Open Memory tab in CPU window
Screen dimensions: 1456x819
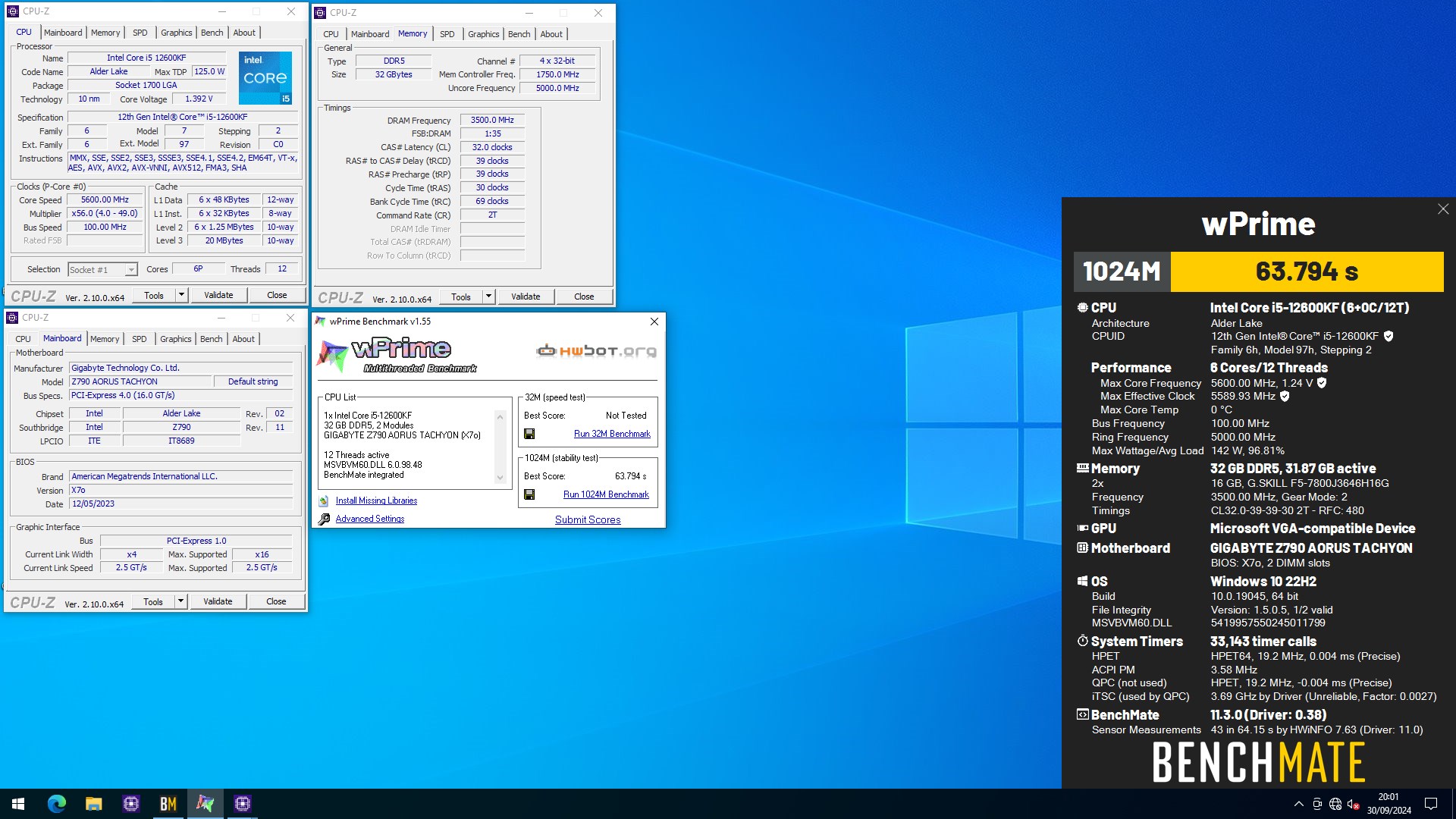click(x=105, y=33)
